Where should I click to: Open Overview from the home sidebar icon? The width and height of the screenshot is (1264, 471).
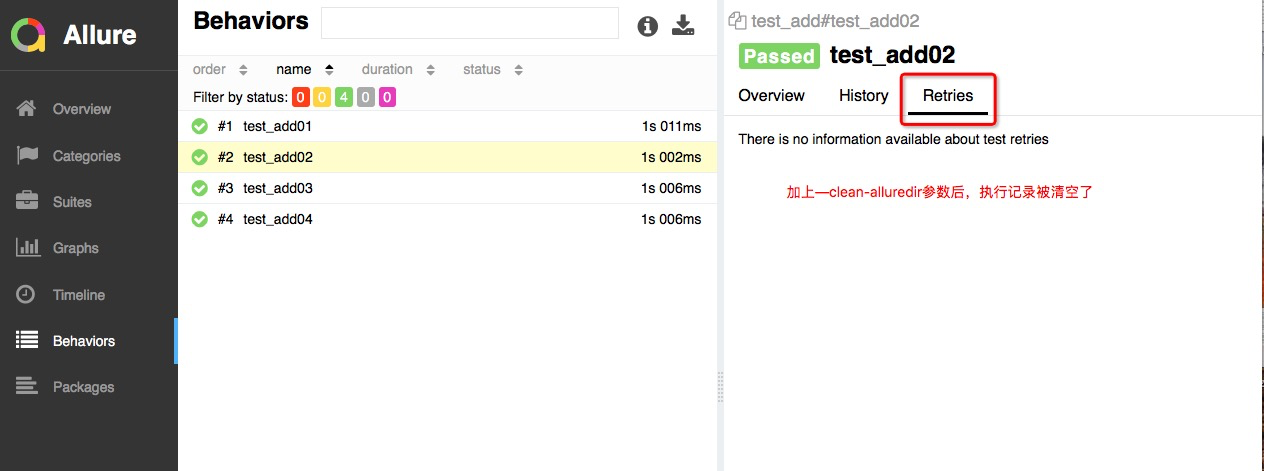[x=27, y=108]
